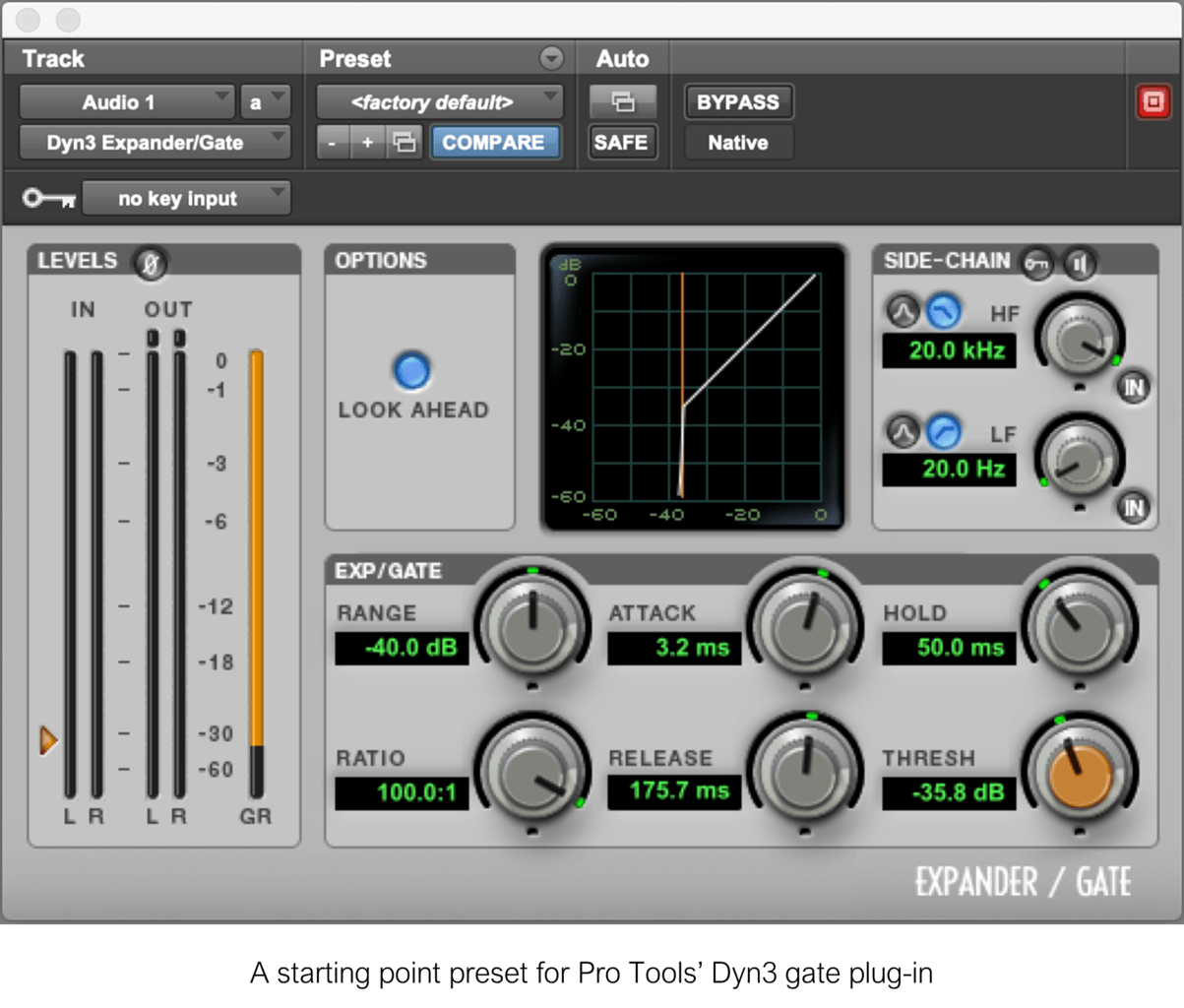This screenshot has height=1008, width=1184.
Task: Click the LF band-pass filter shape icon
Action: pyautogui.click(x=904, y=431)
